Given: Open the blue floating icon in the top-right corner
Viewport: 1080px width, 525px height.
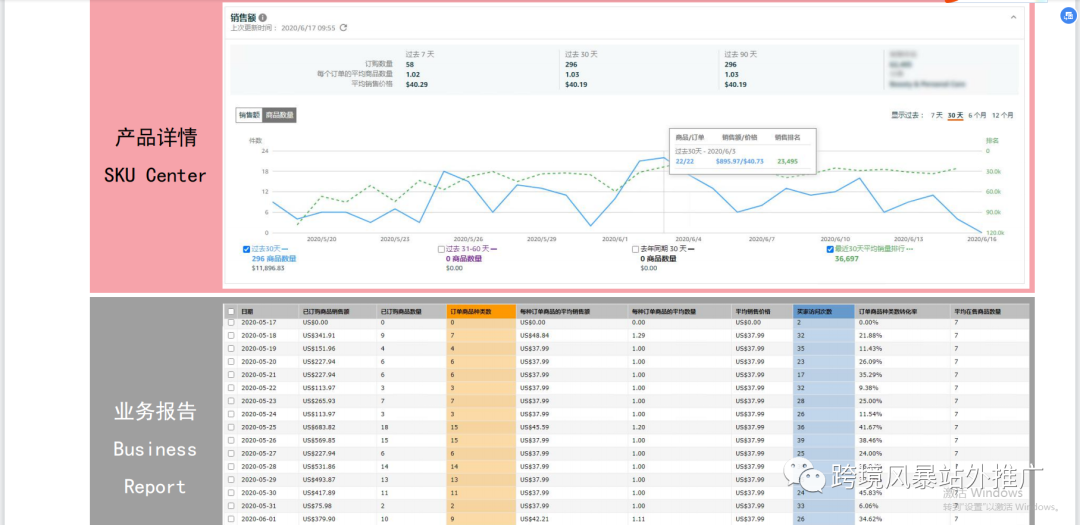Looking at the screenshot, I should [x=1068, y=17].
